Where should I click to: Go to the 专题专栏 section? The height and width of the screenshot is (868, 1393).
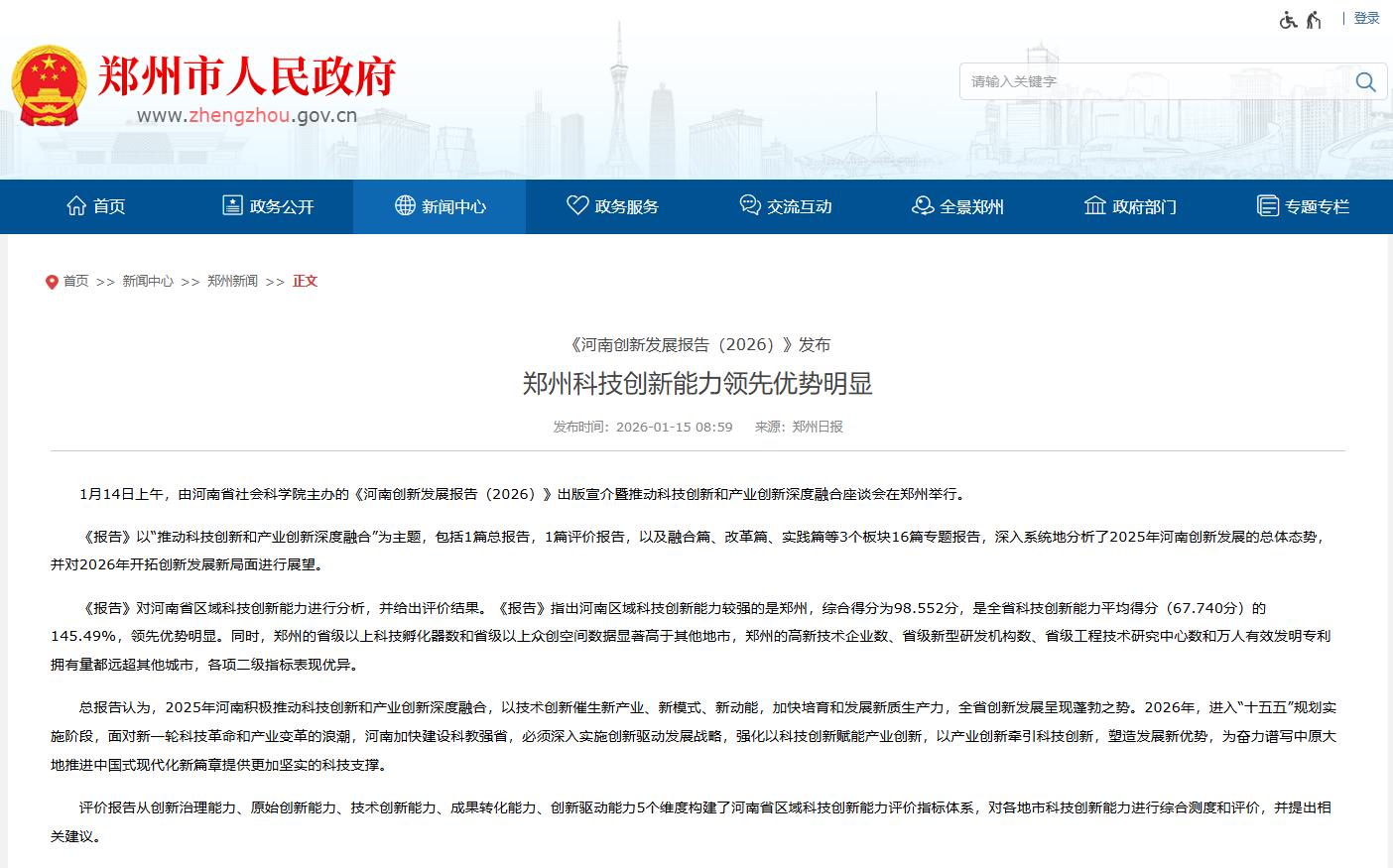1303,206
